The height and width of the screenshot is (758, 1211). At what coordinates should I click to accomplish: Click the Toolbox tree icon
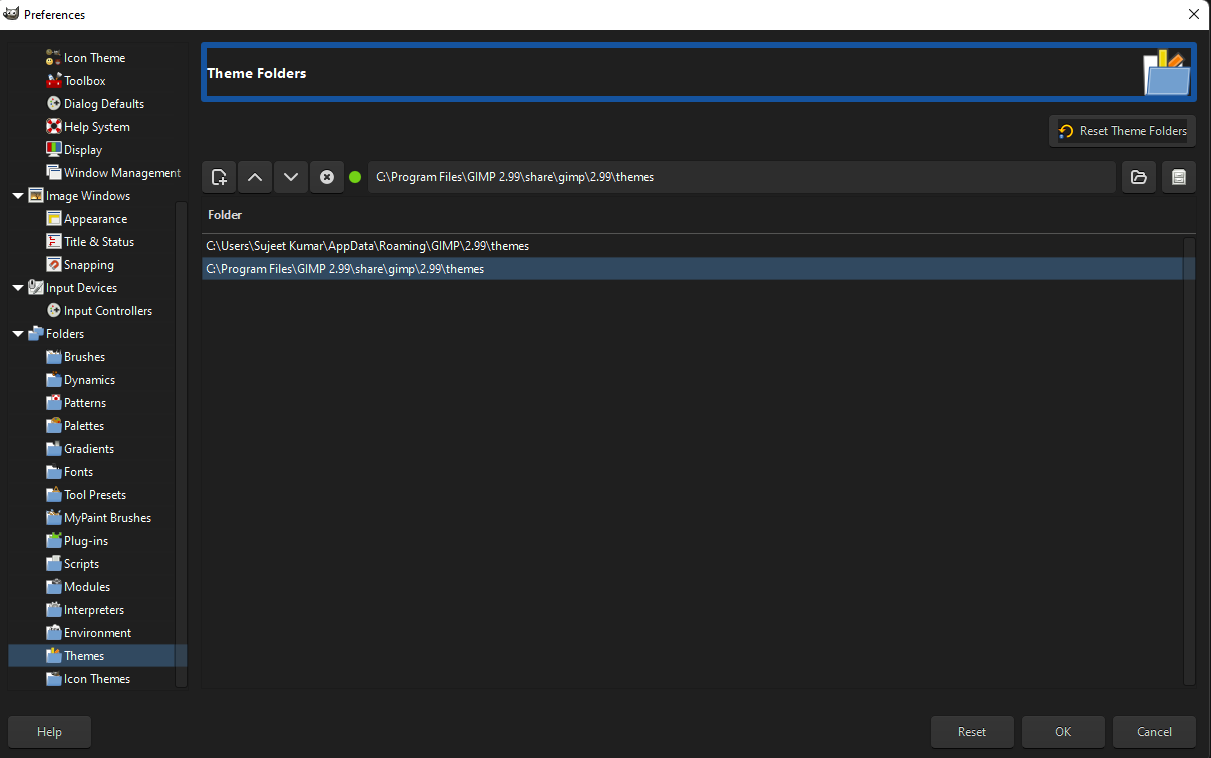click(54, 81)
